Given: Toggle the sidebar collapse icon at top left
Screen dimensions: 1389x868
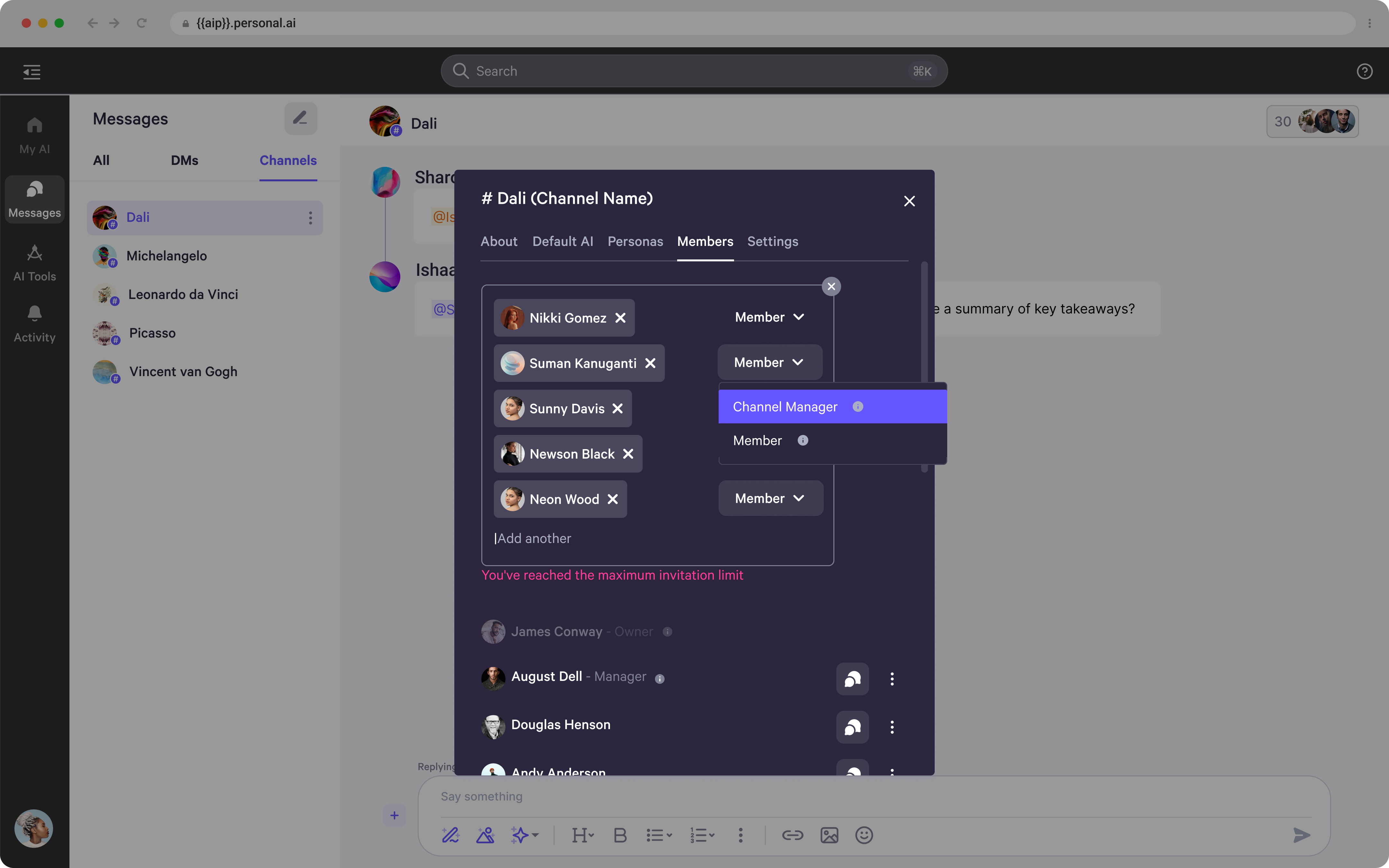Looking at the screenshot, I should [32, 72].
